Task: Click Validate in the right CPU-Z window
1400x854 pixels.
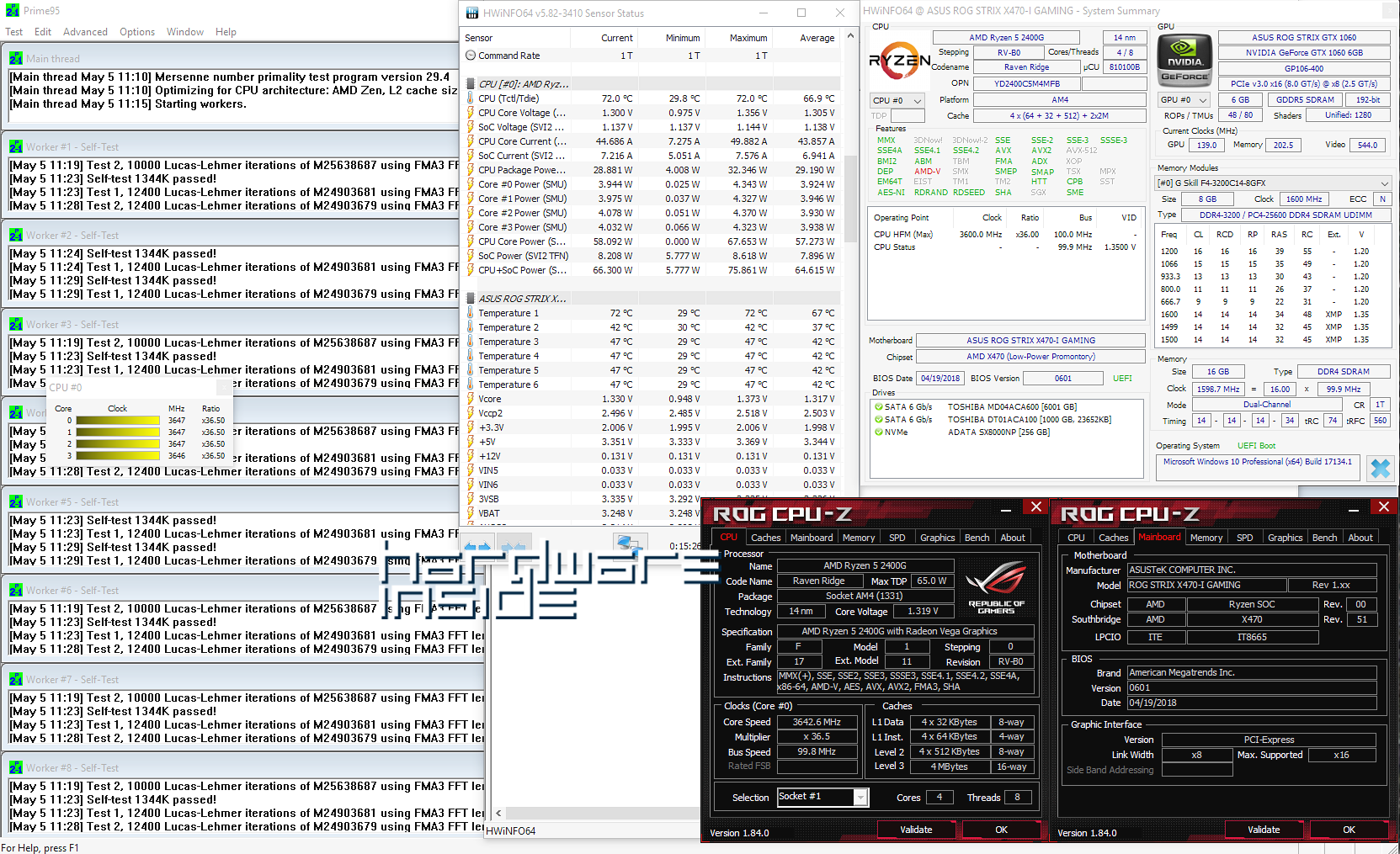Action: (1264, 830)
